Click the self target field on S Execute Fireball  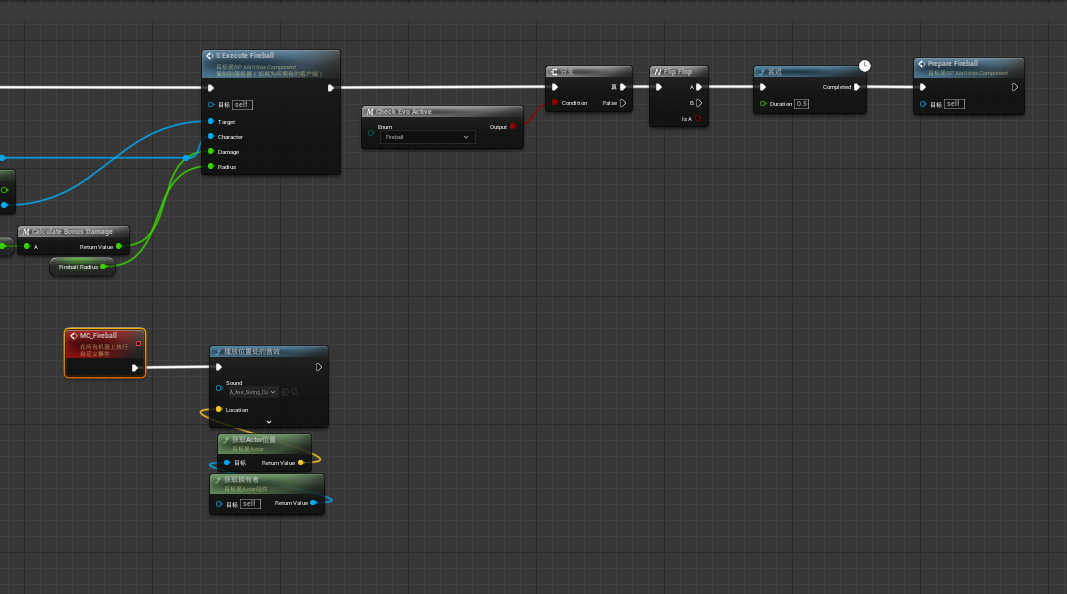242,105
